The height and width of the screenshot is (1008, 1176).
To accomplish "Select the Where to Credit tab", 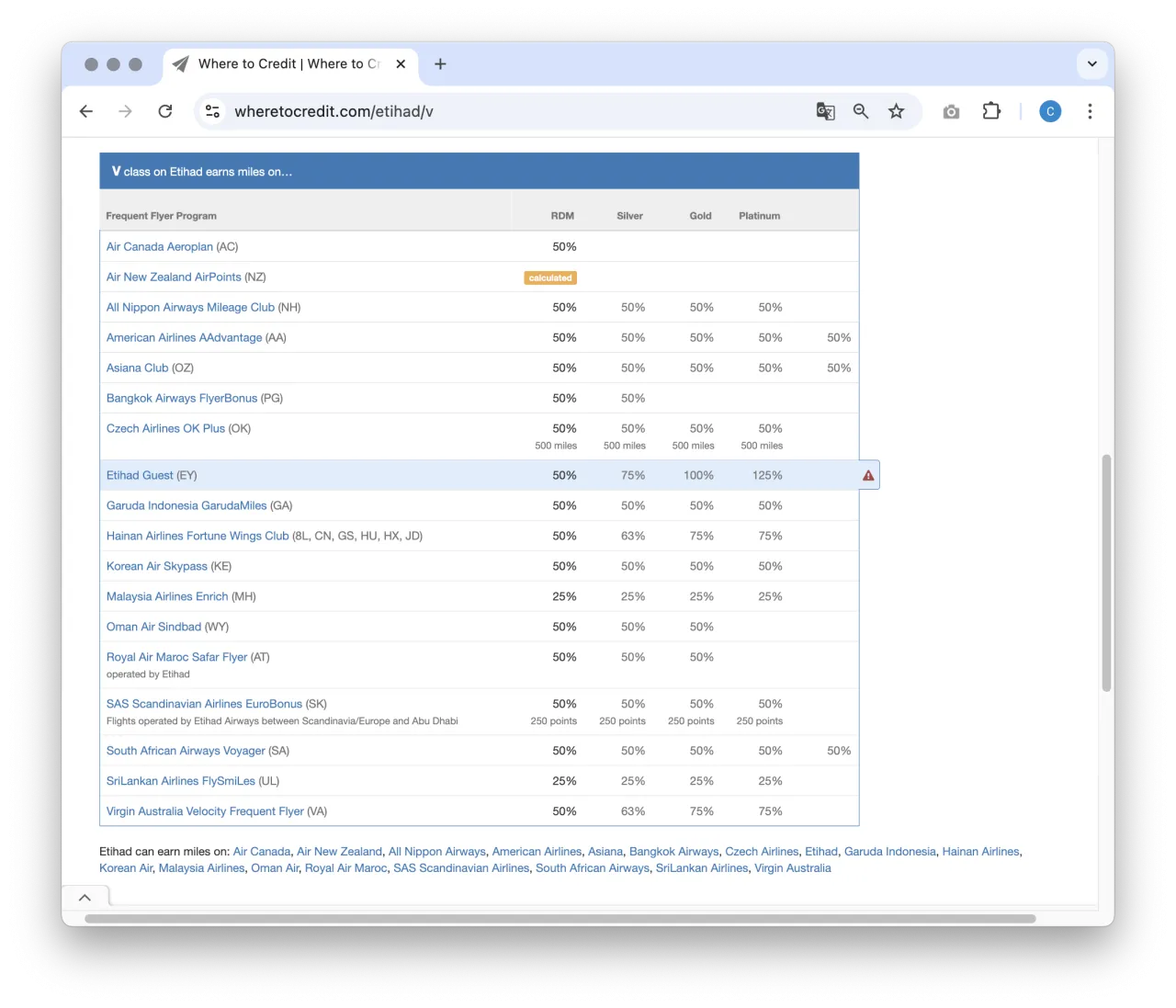I will 290,64.
